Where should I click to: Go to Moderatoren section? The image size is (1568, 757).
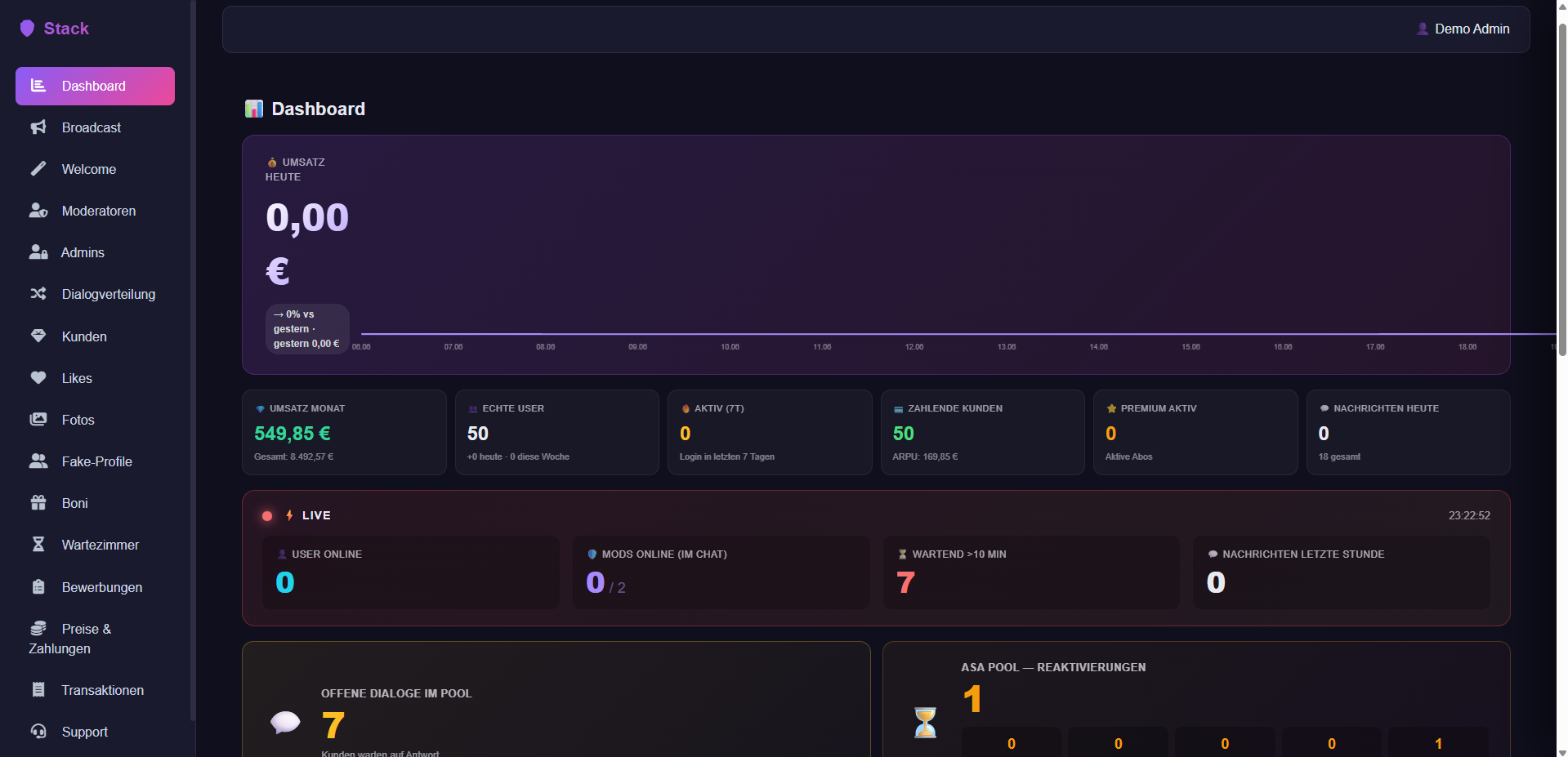point(95,211)
